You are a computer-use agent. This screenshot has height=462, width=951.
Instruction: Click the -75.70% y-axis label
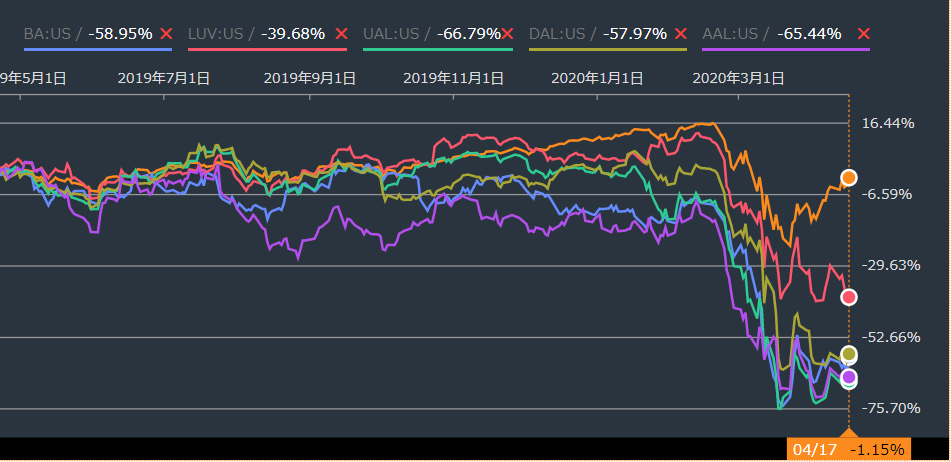pyautogui.click(x=891, y=408)
